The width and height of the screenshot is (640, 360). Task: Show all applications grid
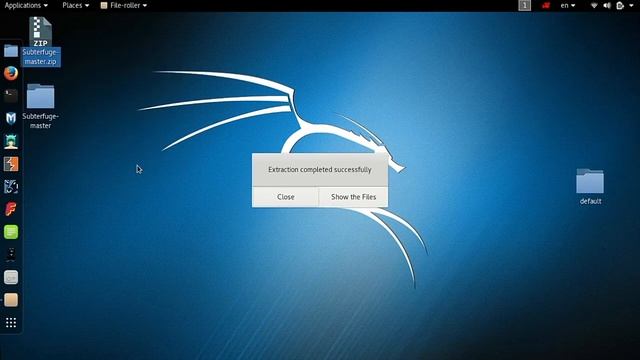[x=11, y=323]
